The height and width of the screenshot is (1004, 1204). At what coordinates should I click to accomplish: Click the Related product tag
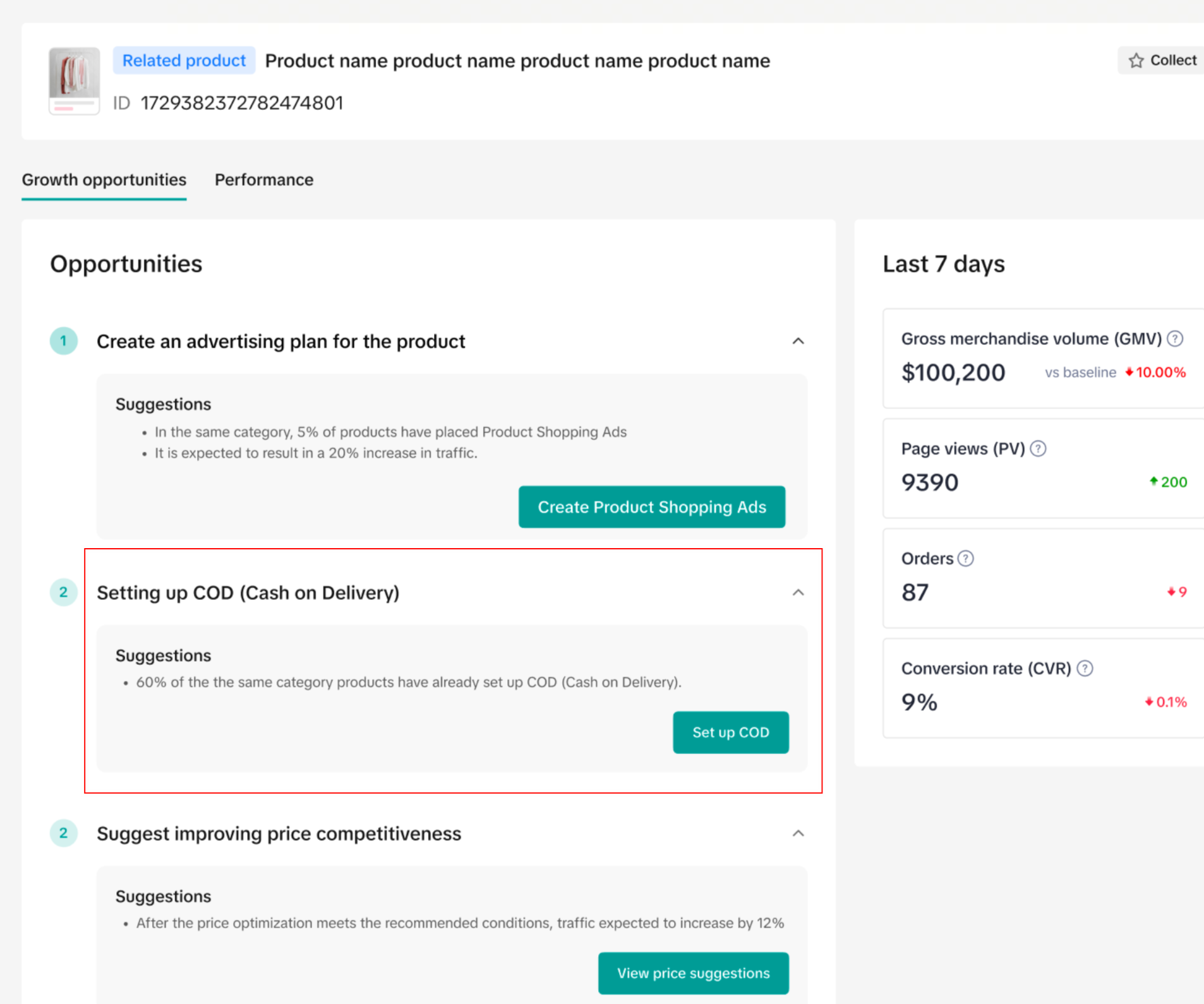click(184, 61)
